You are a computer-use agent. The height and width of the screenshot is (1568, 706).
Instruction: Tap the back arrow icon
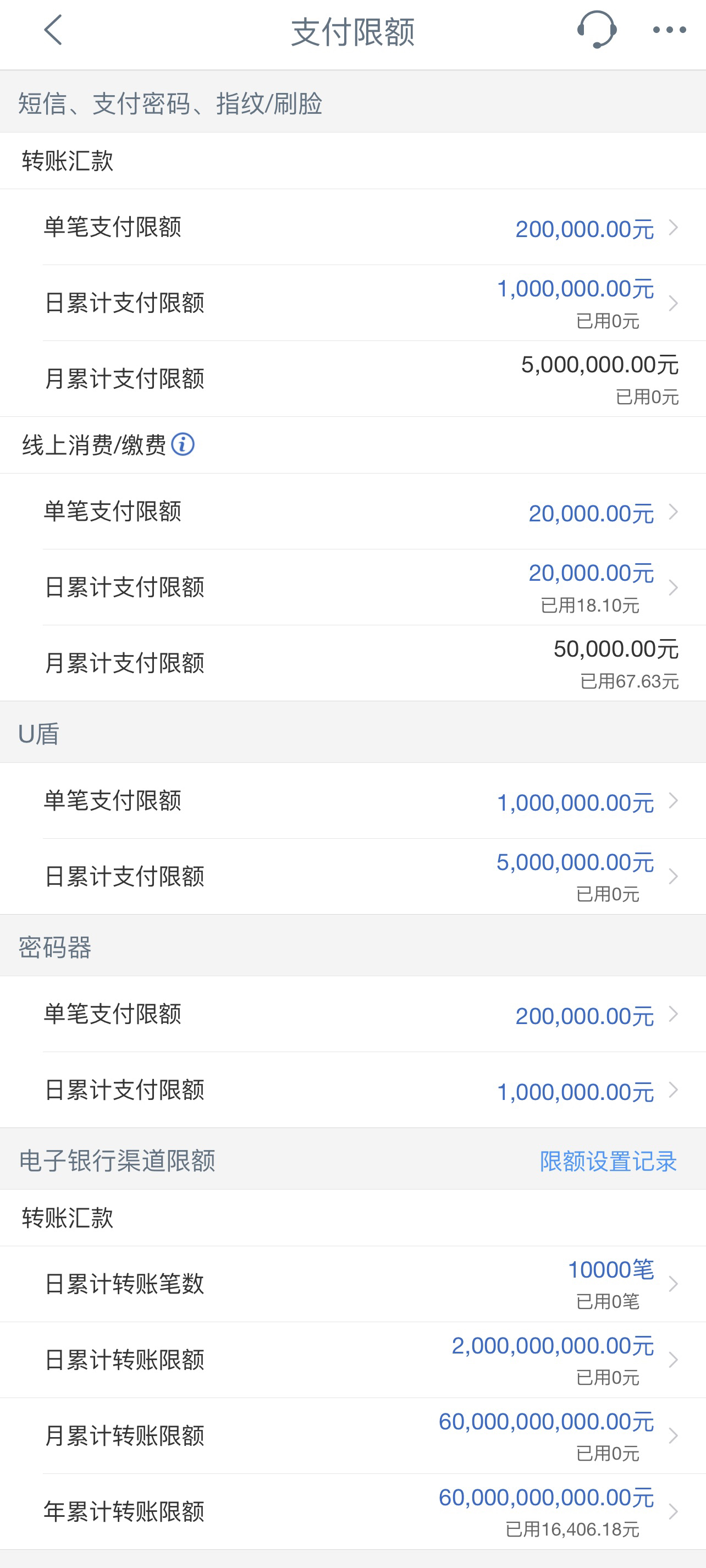pos(53,30)
